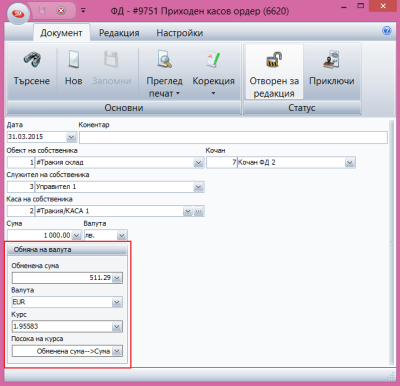Expand the EUR currency dropdown

[x=117, y=302]
